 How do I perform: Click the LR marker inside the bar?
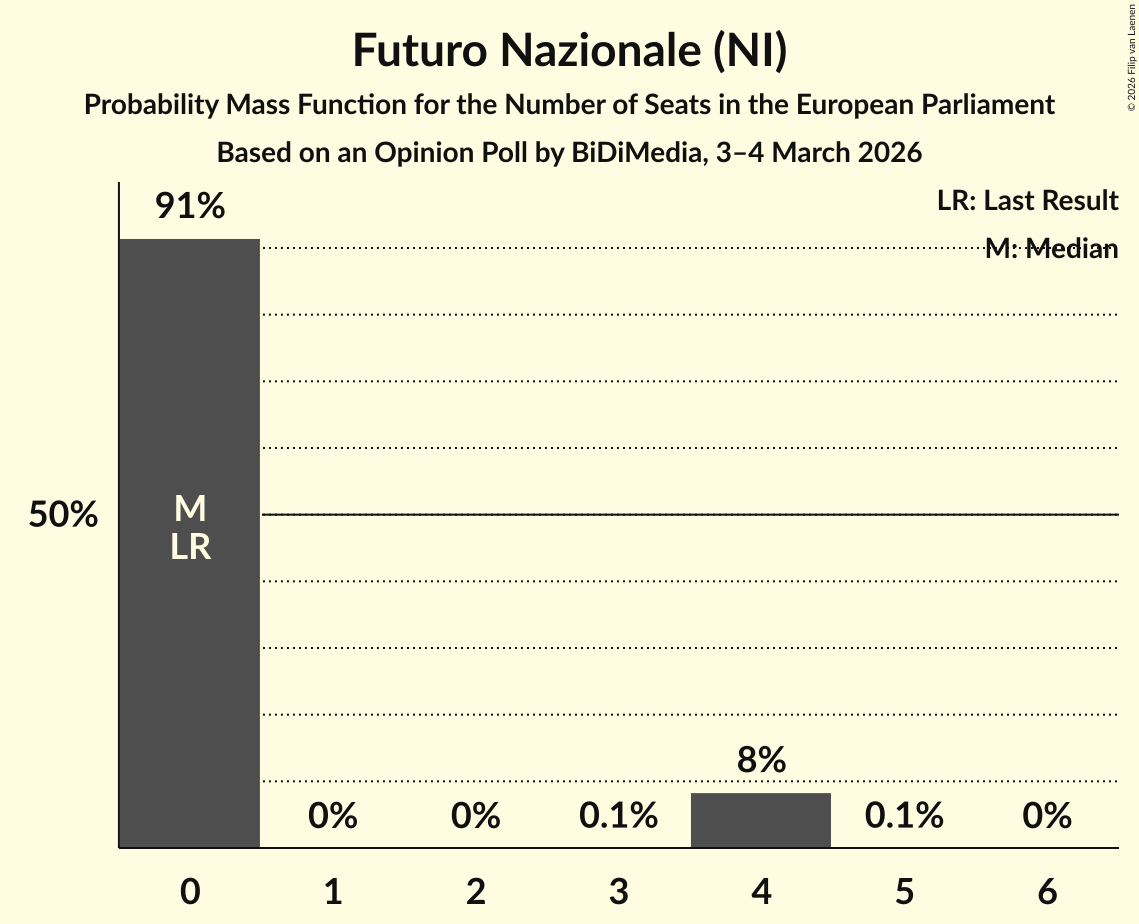[189, 547]
